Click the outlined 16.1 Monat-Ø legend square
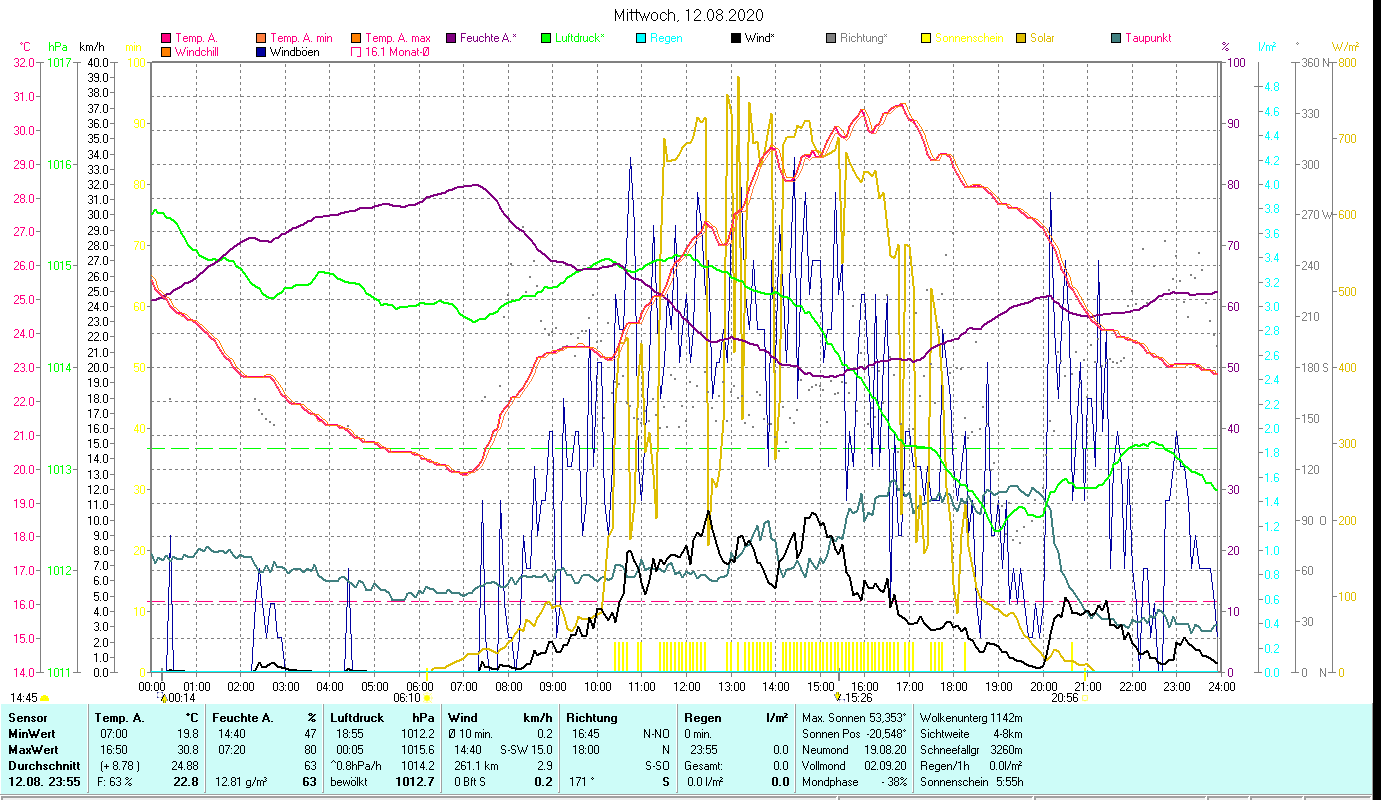The height and width of the screenshot is (800, 1381). [355, 52]
